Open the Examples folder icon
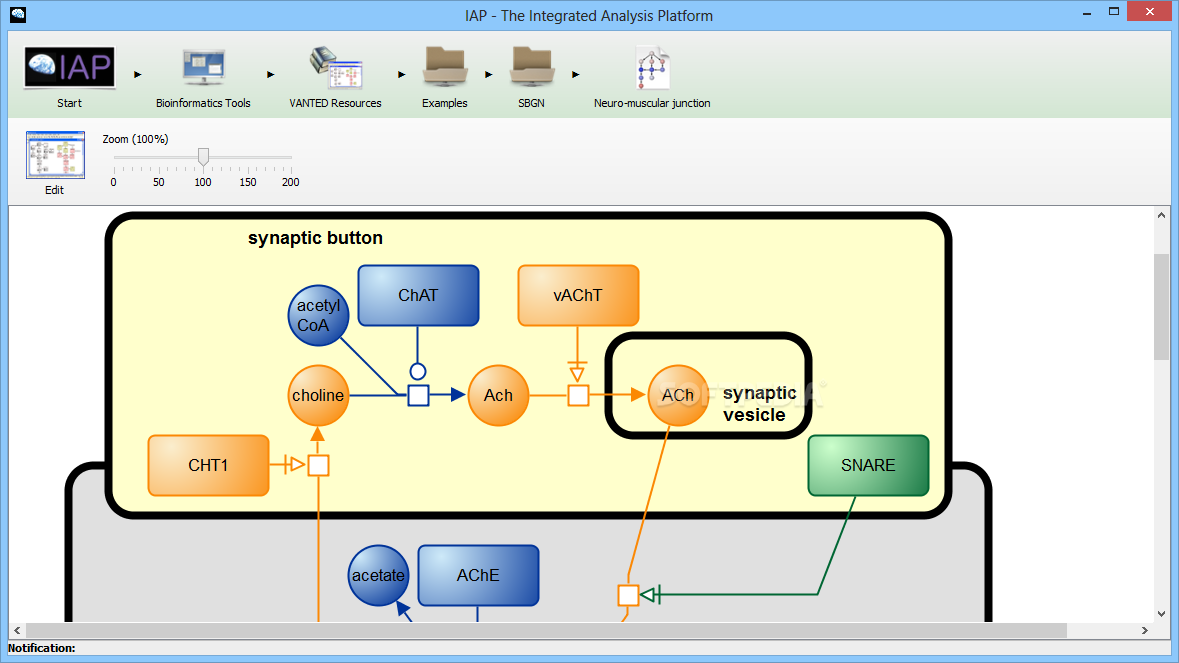Screen dimensions: 1179x663 click(x=444, y=68)
